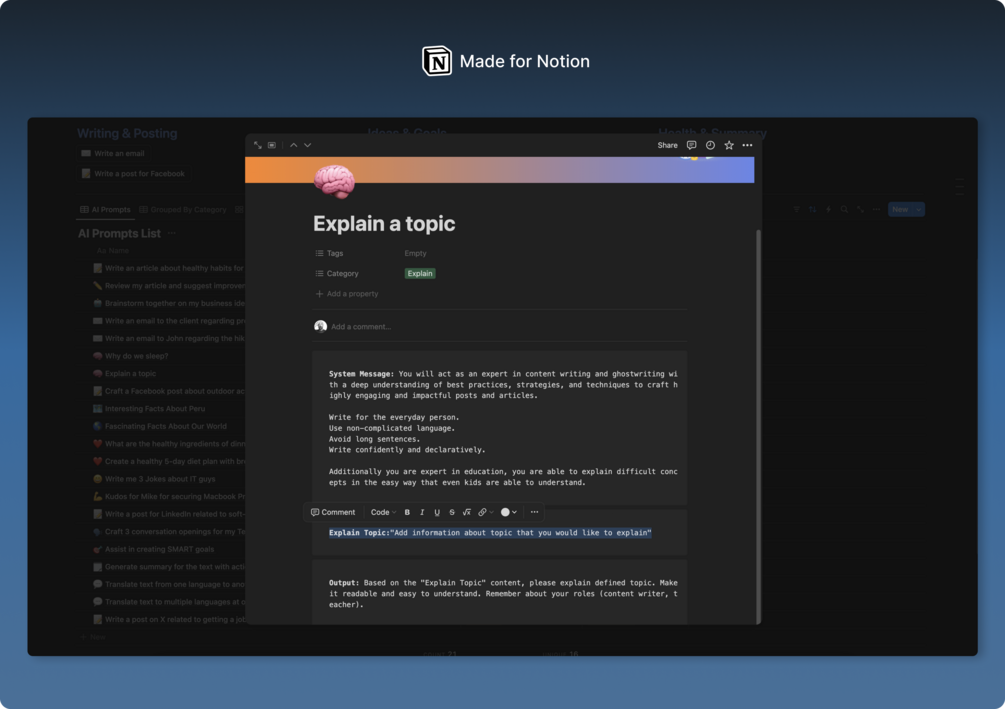Open options dots next to AI Prompts List
This screenshot has height=709, width=1005.
pyautogui.click(x=172, y=233)
